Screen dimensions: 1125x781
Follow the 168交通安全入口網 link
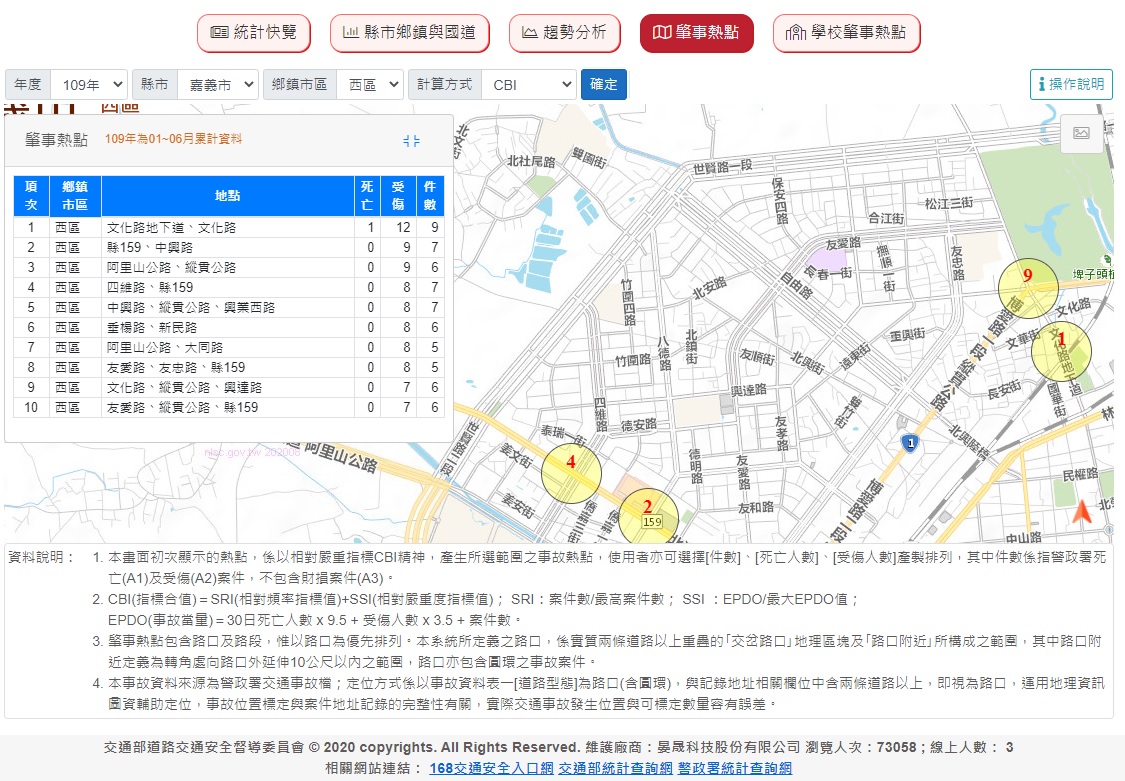[490, 768]
